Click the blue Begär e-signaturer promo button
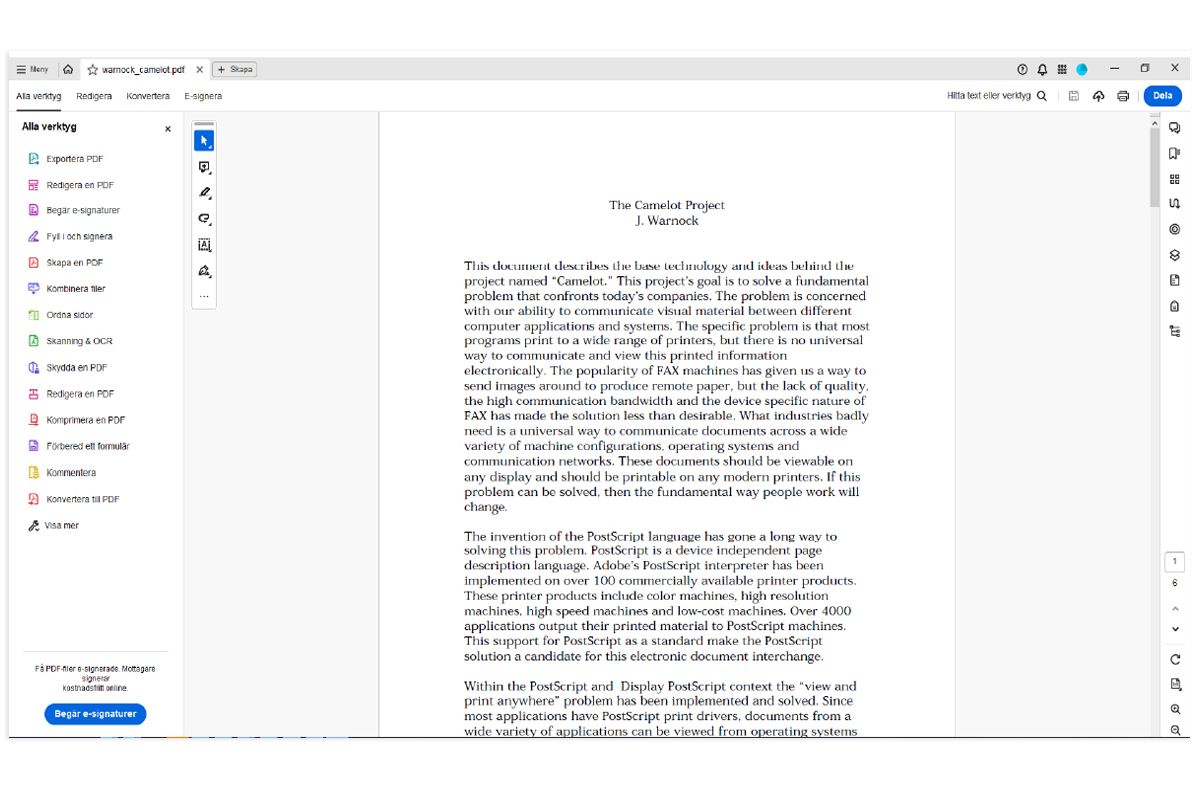This screenshot has height=795, width=1200. 95,714
